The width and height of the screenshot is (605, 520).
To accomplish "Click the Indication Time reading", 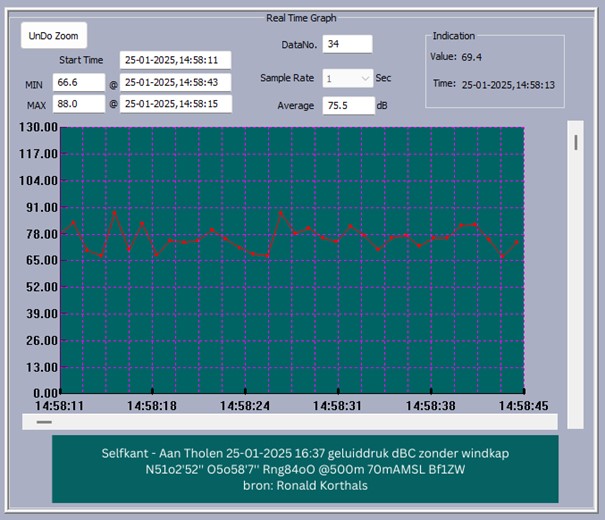I will 508,86.
